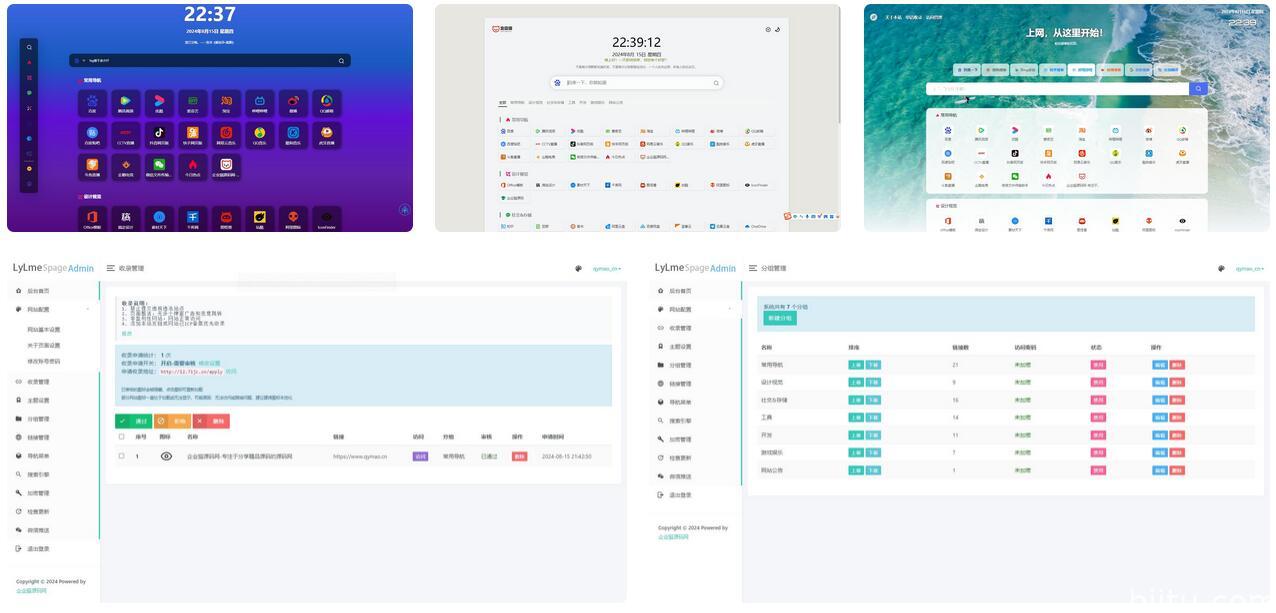Click the magnifier icon in the dark theme search bar
The height and width of the screenshot is (613, 1276).
click(341, 61)
